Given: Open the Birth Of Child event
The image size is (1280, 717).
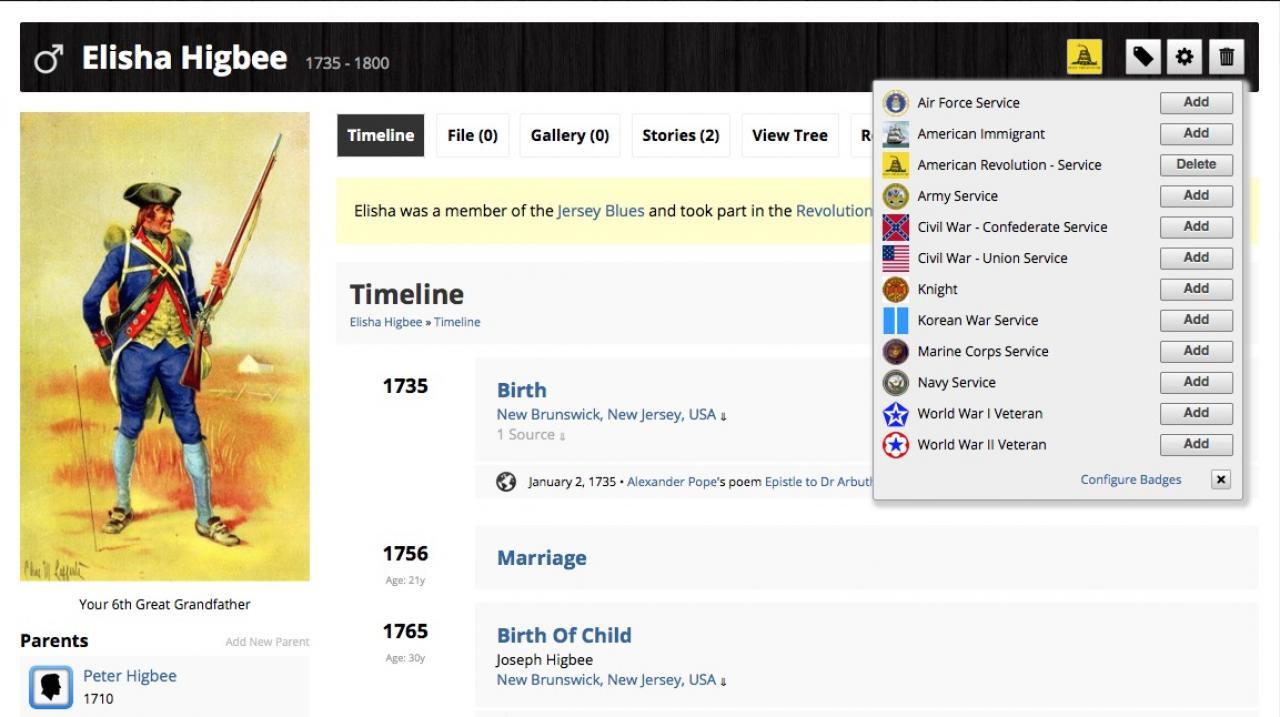Looking at the screenshot, I should coord(564,635).
